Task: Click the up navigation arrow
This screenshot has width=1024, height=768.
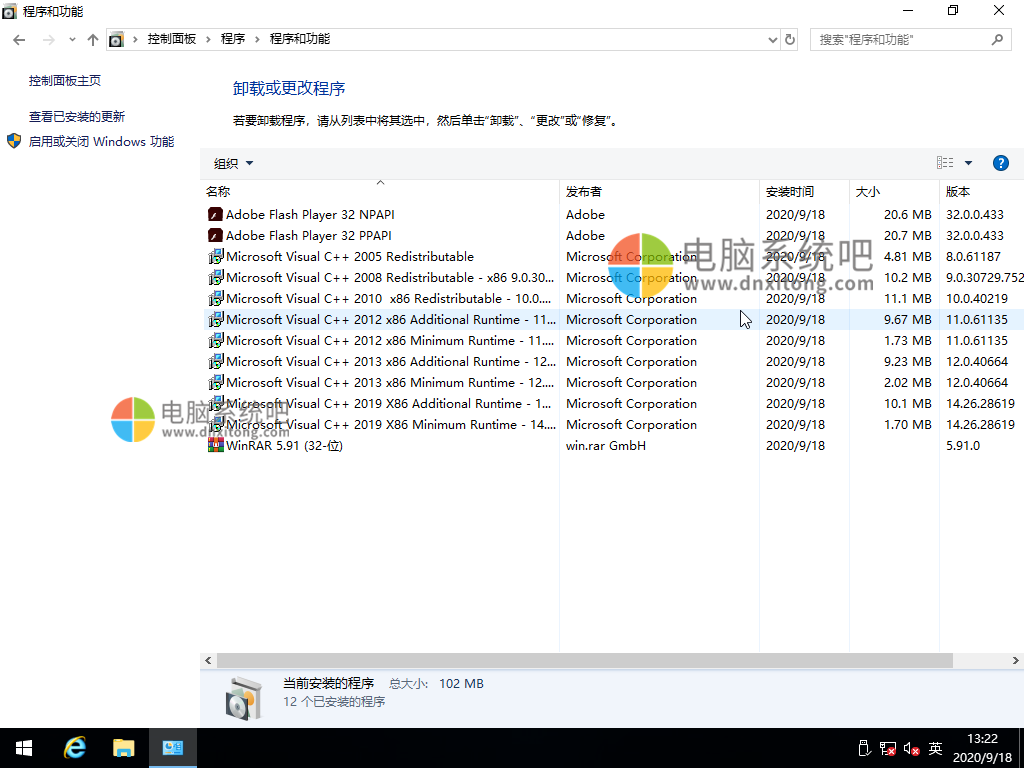Action: (92, 40)
